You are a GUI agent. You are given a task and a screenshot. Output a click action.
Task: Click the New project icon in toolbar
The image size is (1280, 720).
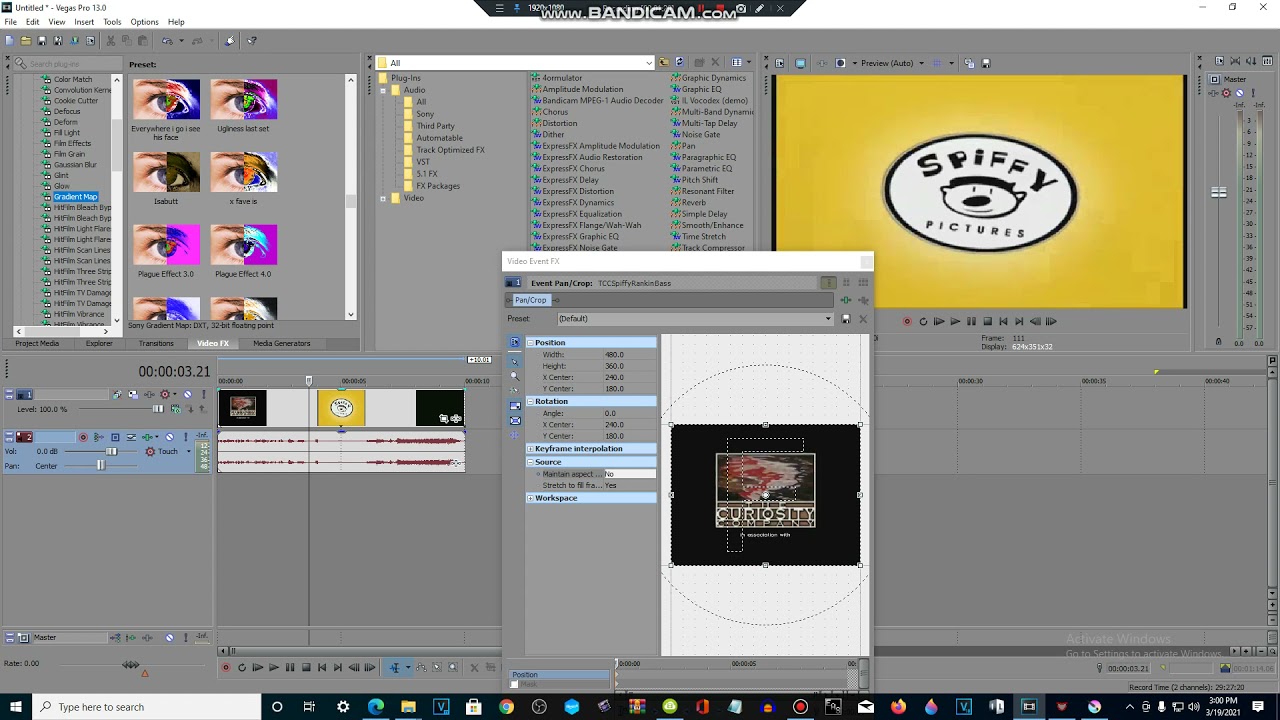coord(9,40)
